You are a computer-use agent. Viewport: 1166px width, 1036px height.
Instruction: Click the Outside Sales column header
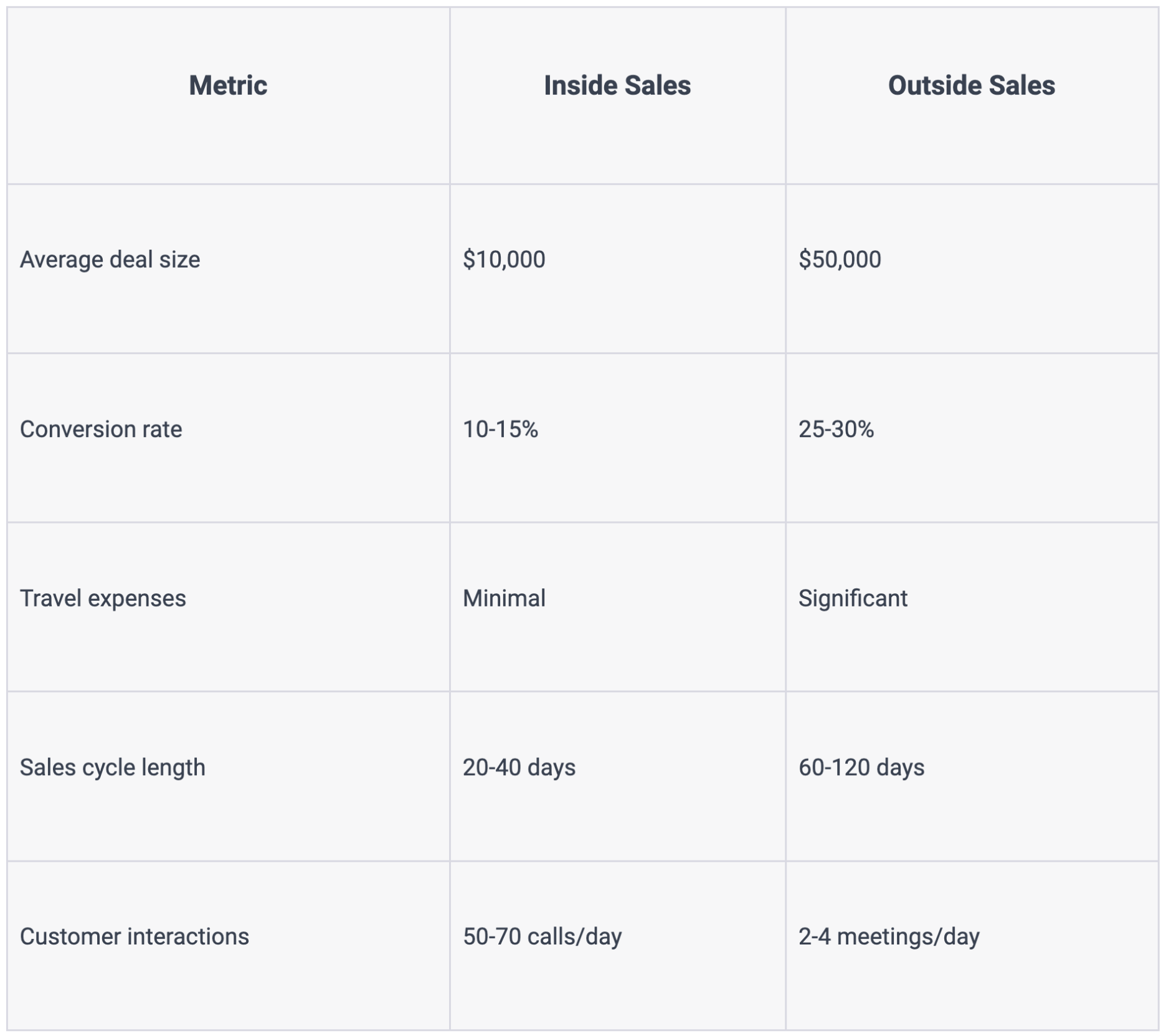coord(972,85)
